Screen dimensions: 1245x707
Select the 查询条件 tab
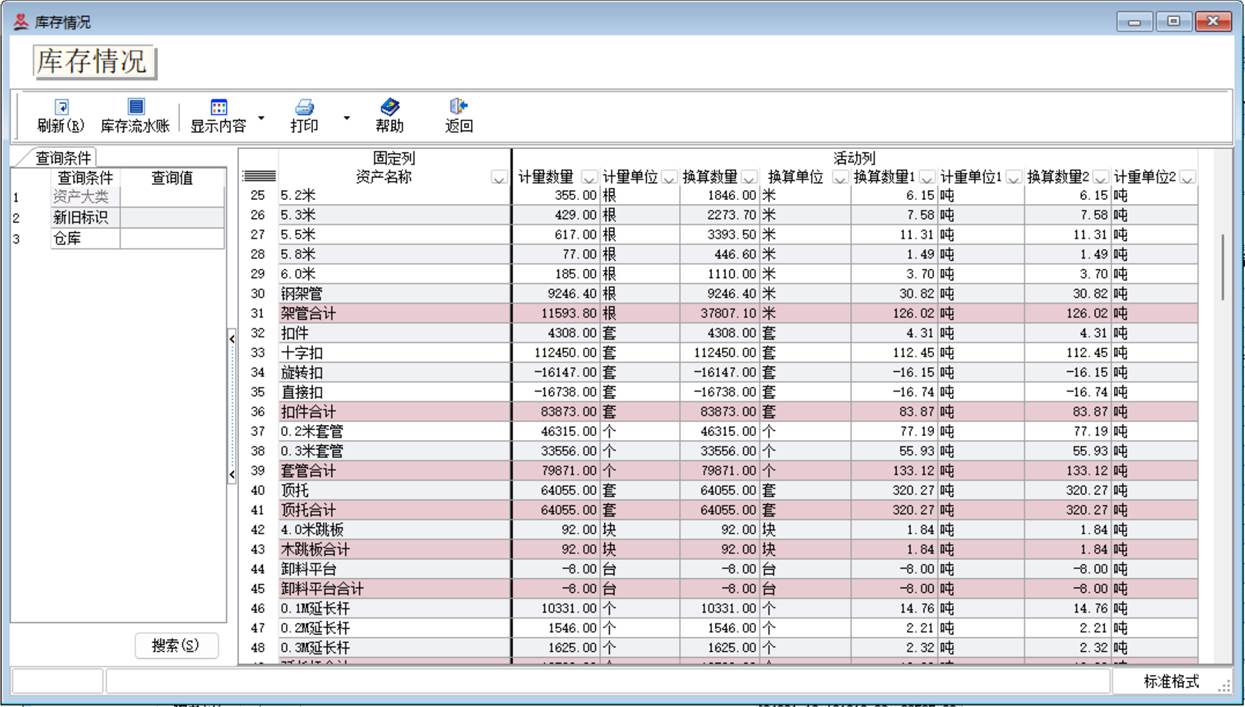click(x=63, y=158)
